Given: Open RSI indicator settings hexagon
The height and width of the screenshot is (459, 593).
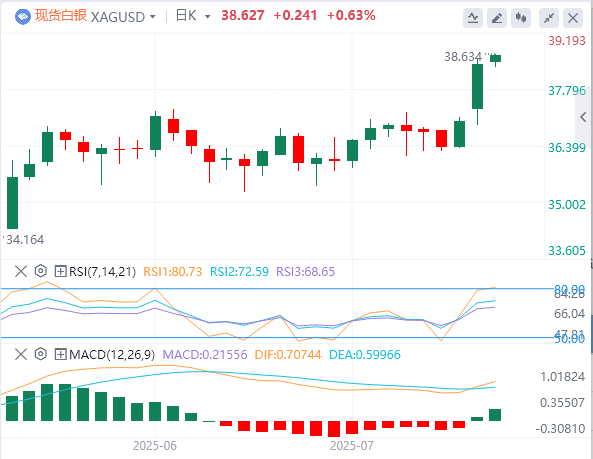Looking at the screenshot, I should click(x=40, y=271).
